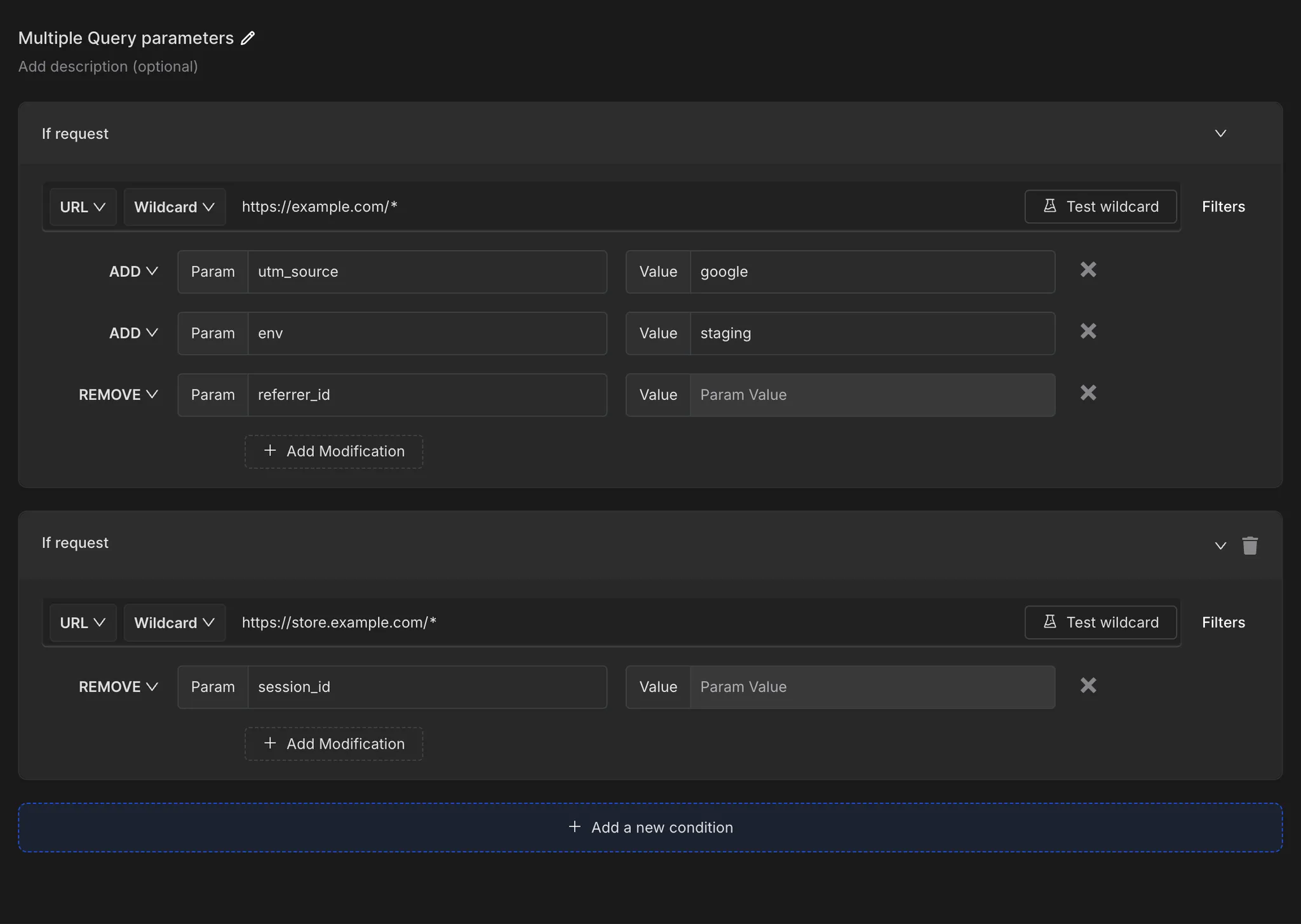Remove the referrer_id modification row
This screenshot has height=924, width=1301.
pyautogui.click(x=1088, y=393)
